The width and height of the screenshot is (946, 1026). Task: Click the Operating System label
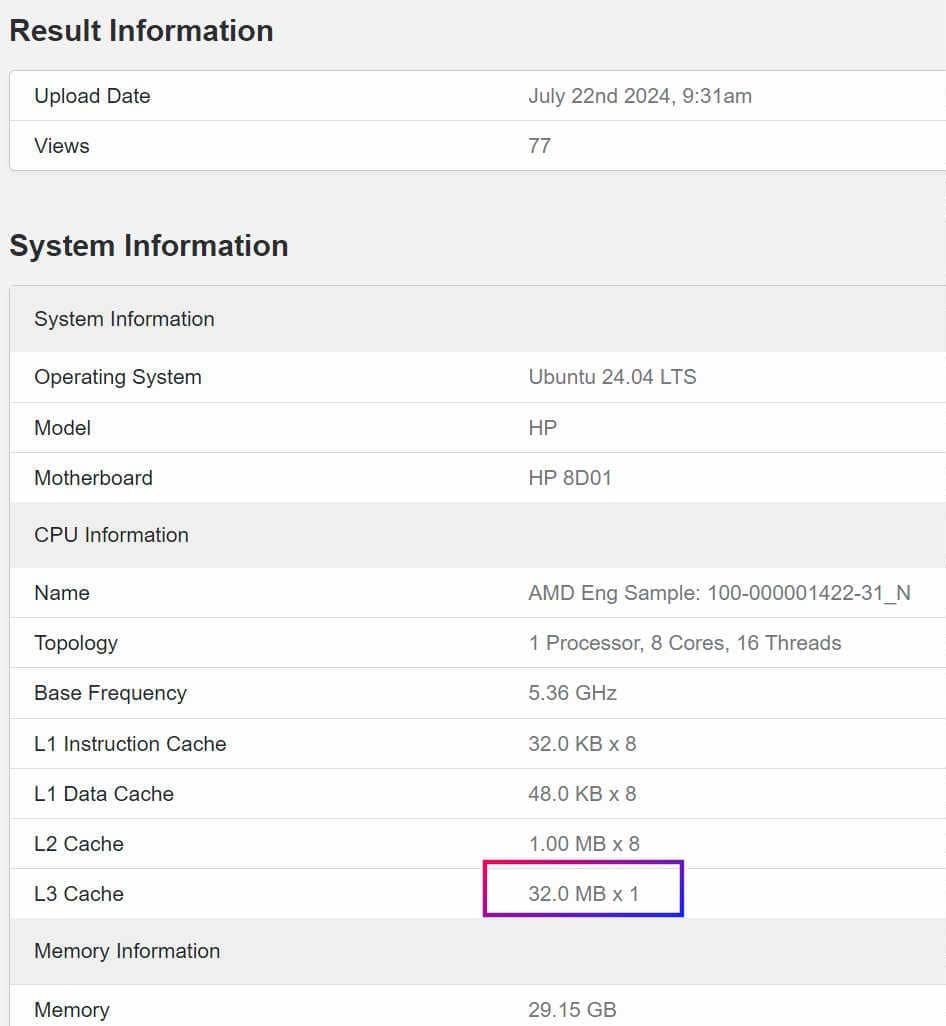118,378
